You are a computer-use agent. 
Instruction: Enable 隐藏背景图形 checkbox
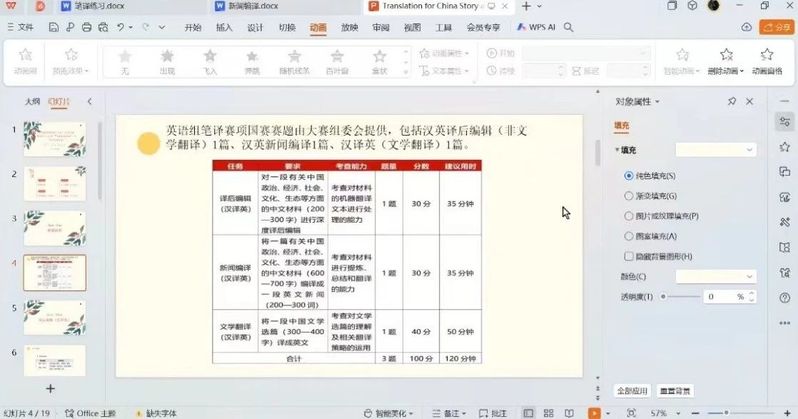click(x=629, y=255)
